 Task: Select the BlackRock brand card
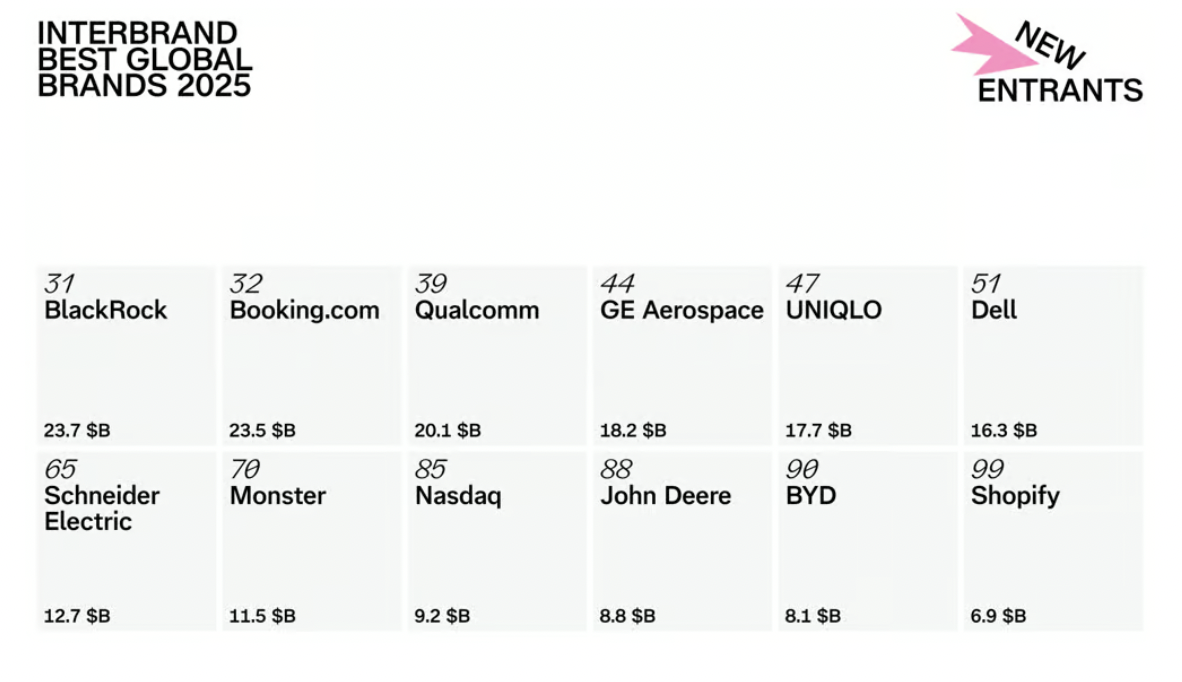[126, 355]
